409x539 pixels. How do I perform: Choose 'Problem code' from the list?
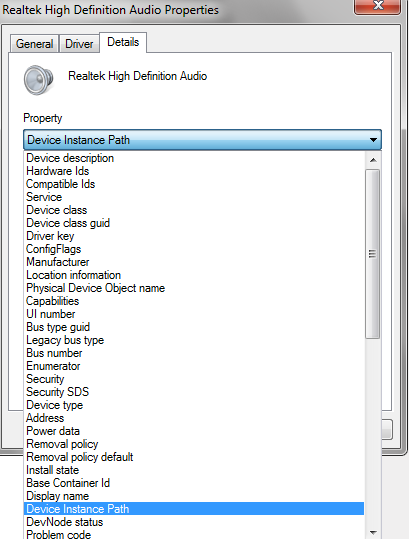(194, 534)
